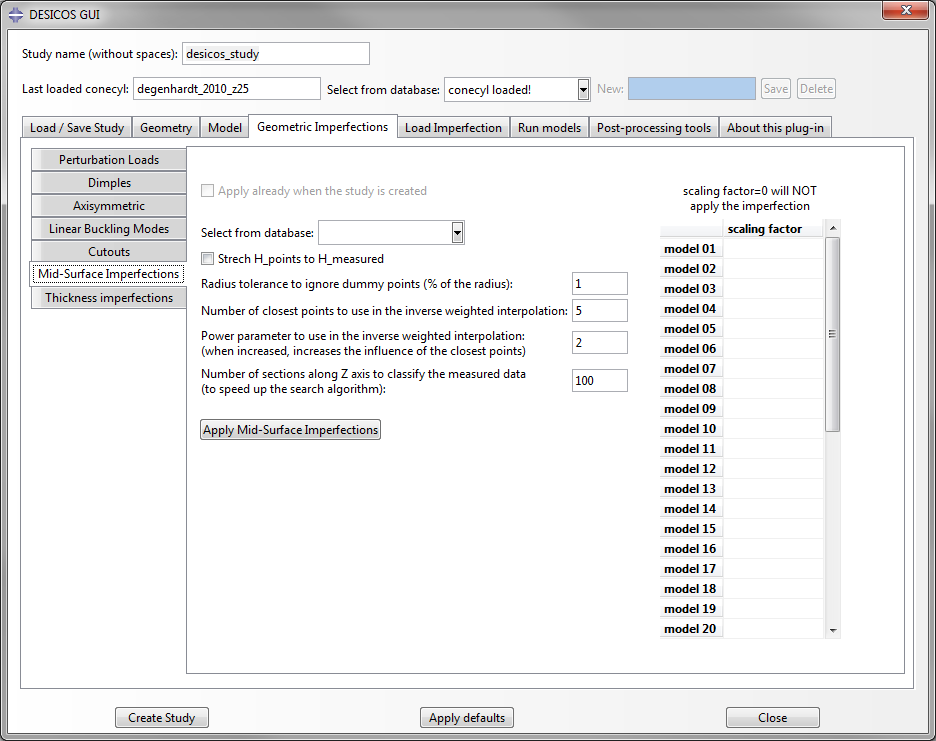Select the model 14 row header
This screenshot has height=741, width=936.
point(691,509)
